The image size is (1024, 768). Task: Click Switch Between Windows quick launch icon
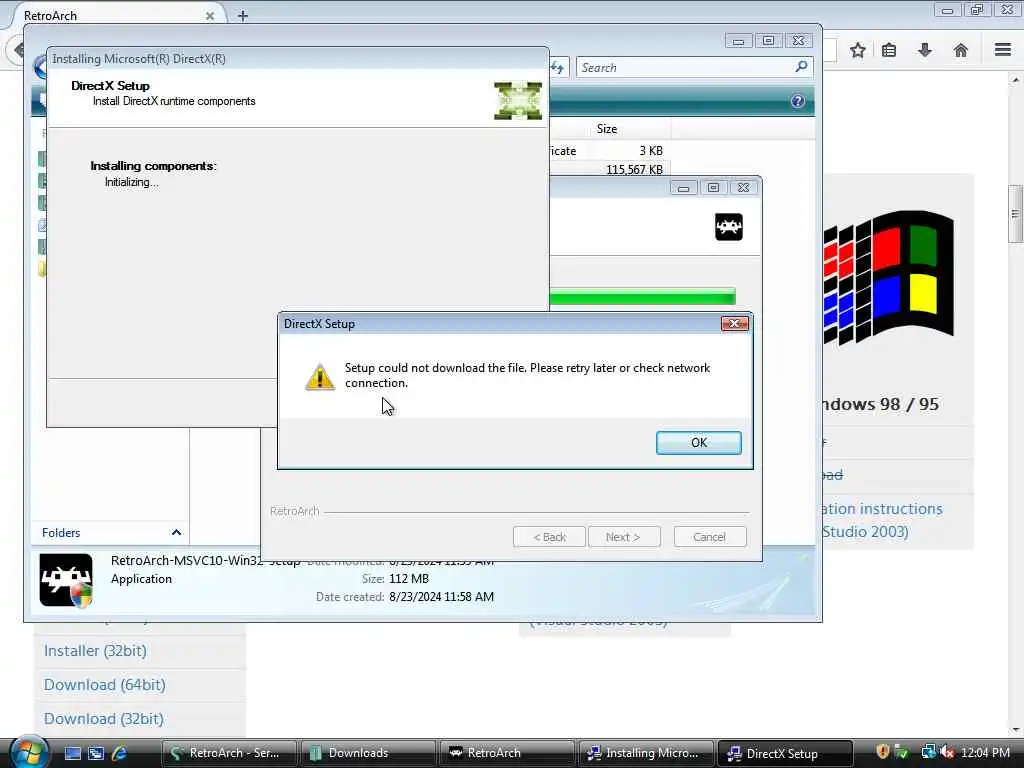(x=96, y=753)
